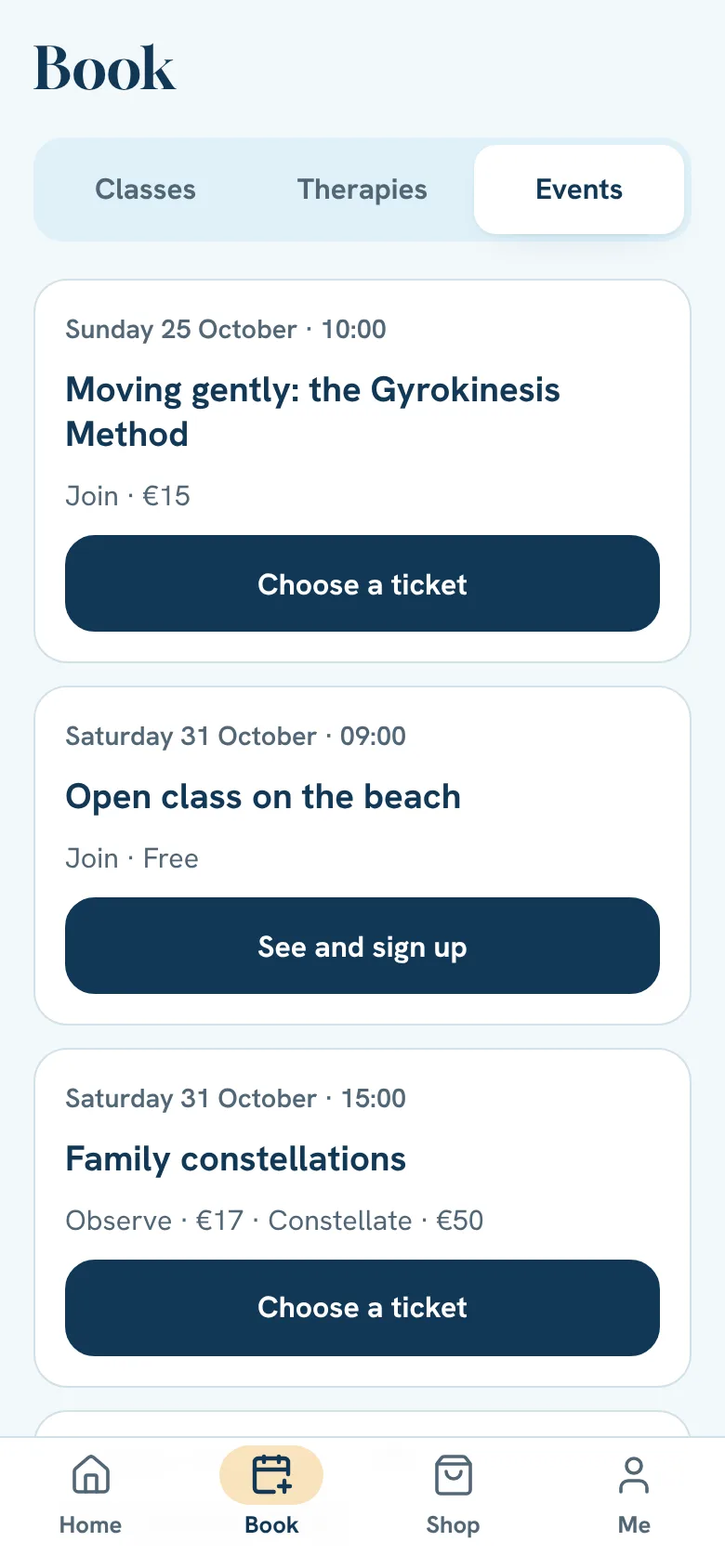Select the Book calendar icon
Viewport: 725px width, 1568px height.
point(271,1474)
